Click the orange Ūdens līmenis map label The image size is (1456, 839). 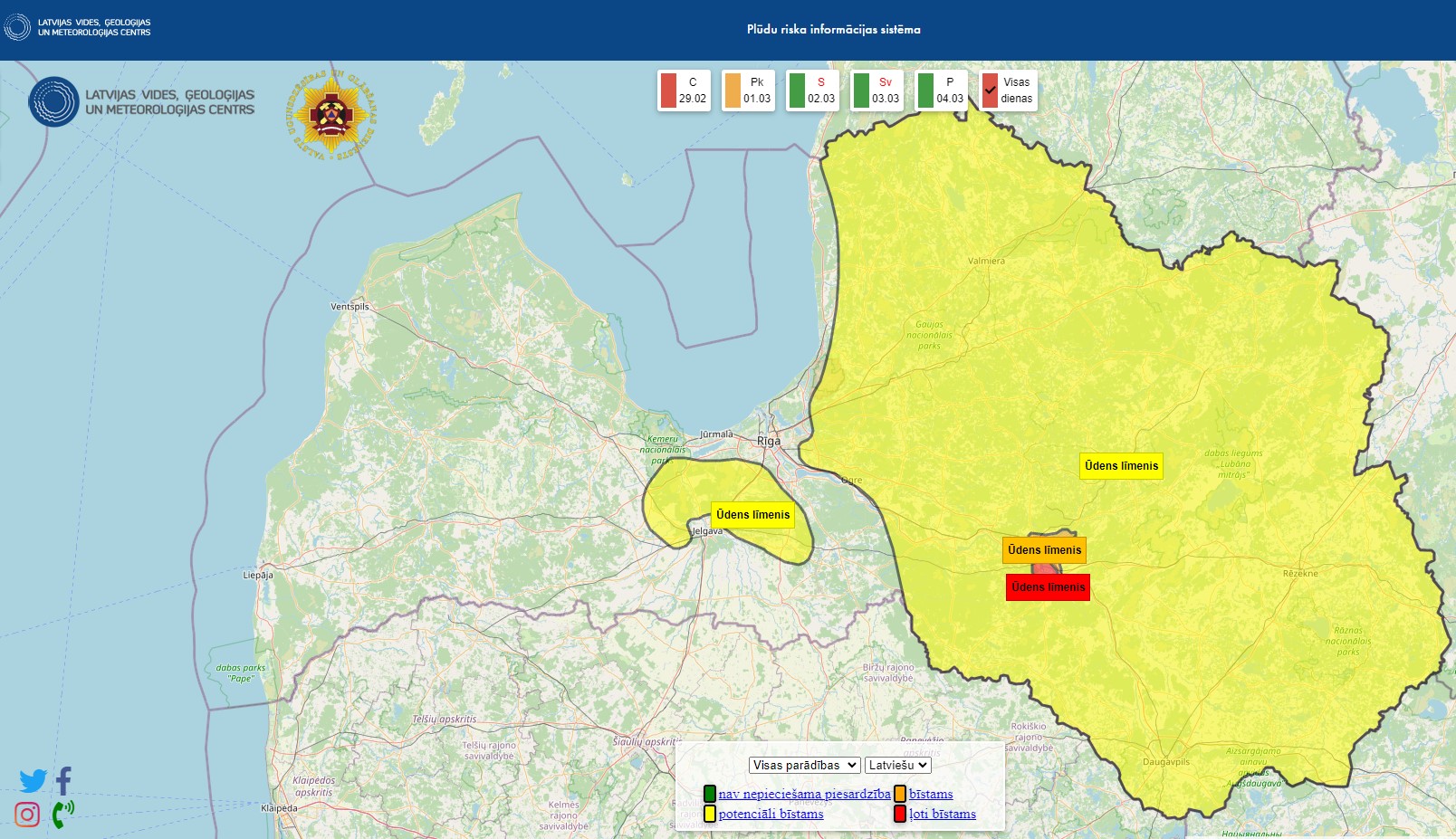pos(1044,550)
